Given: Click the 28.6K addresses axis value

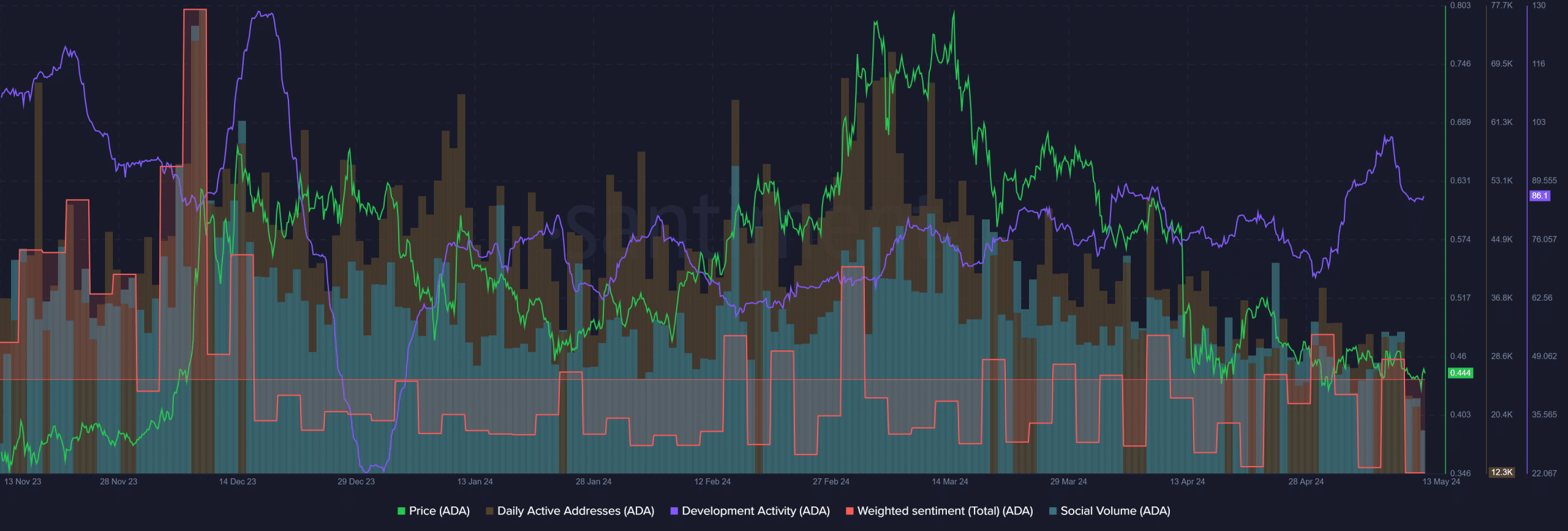Looking at the screenshot, I should click(x=1502, y=356).
